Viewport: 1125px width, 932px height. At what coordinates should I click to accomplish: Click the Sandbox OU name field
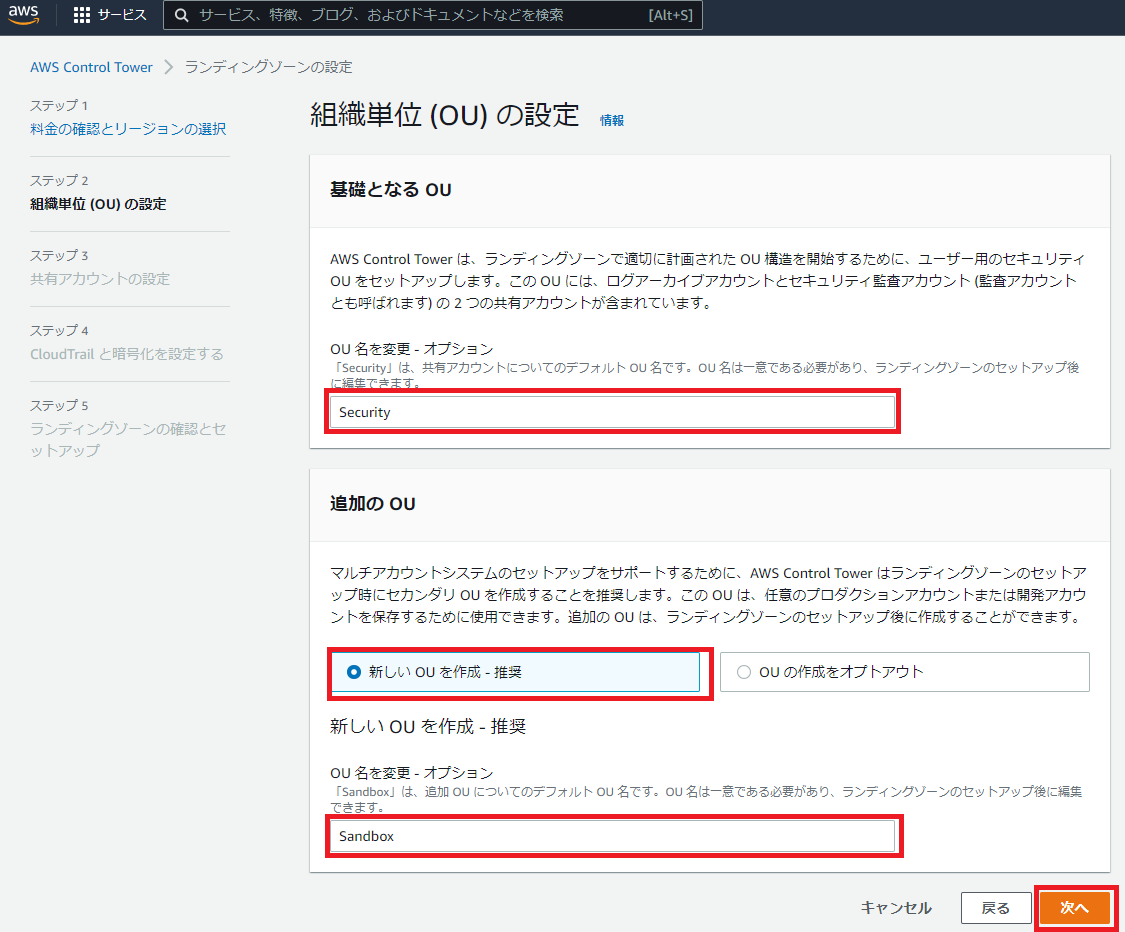click(x=612, y=837)
